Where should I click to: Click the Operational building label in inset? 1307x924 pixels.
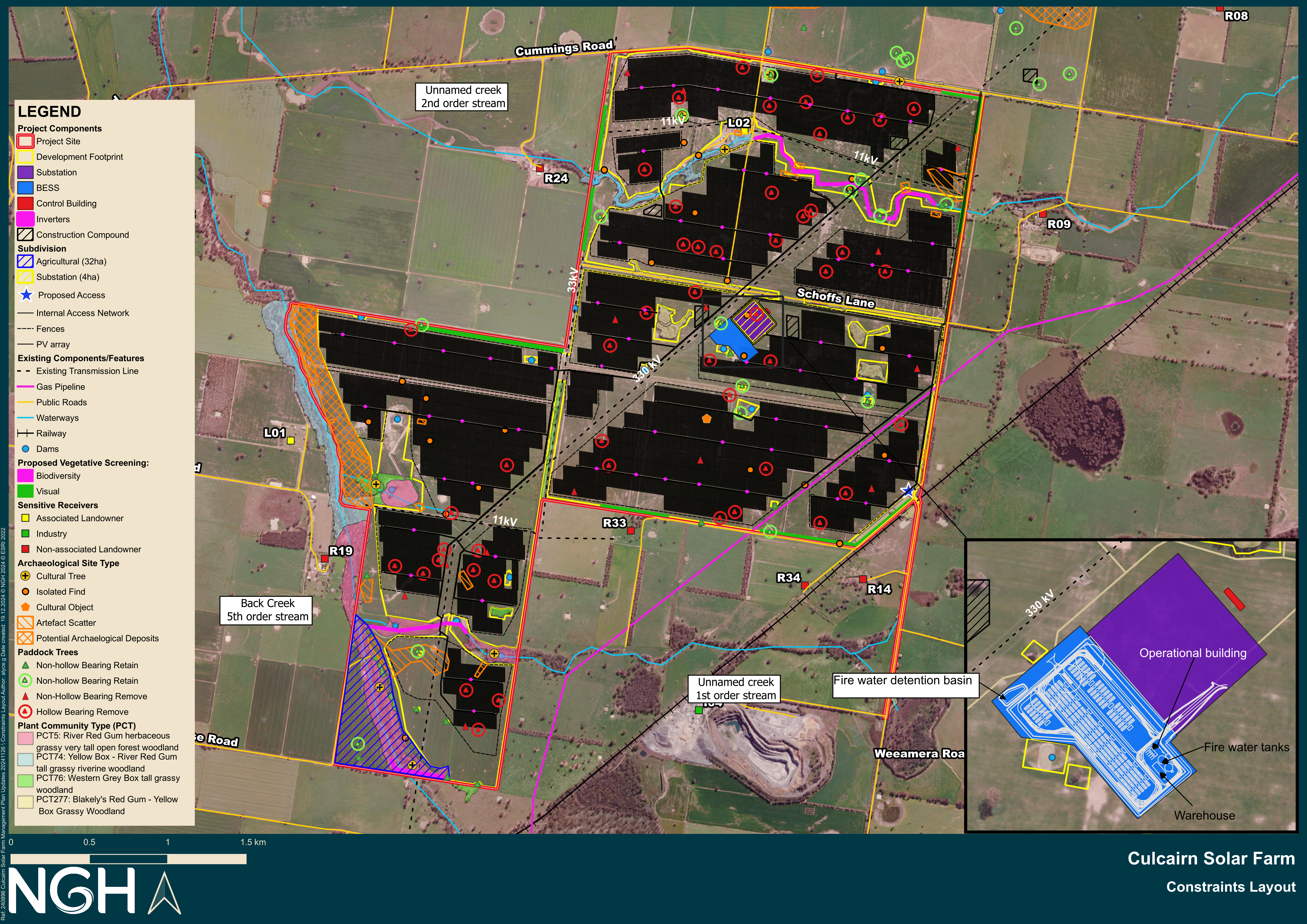click(x=1193, y=653)
